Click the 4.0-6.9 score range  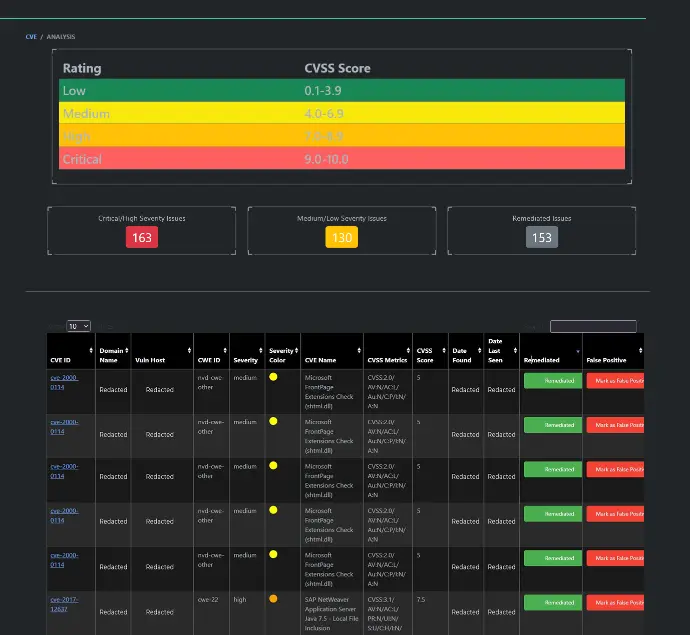tap(324, 114)
